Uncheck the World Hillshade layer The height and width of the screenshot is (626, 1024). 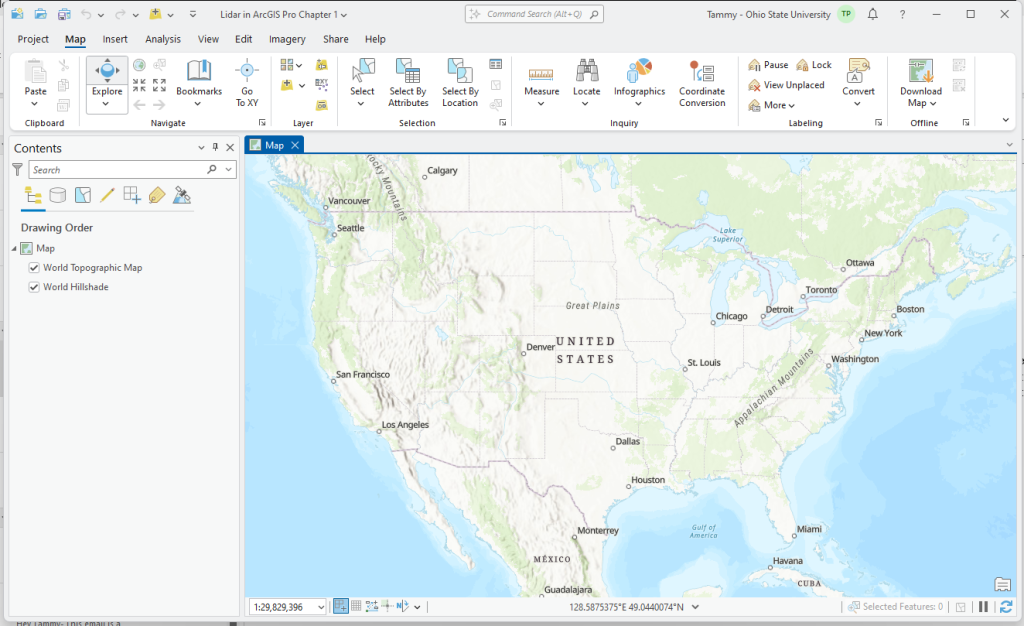click(34, 287)
